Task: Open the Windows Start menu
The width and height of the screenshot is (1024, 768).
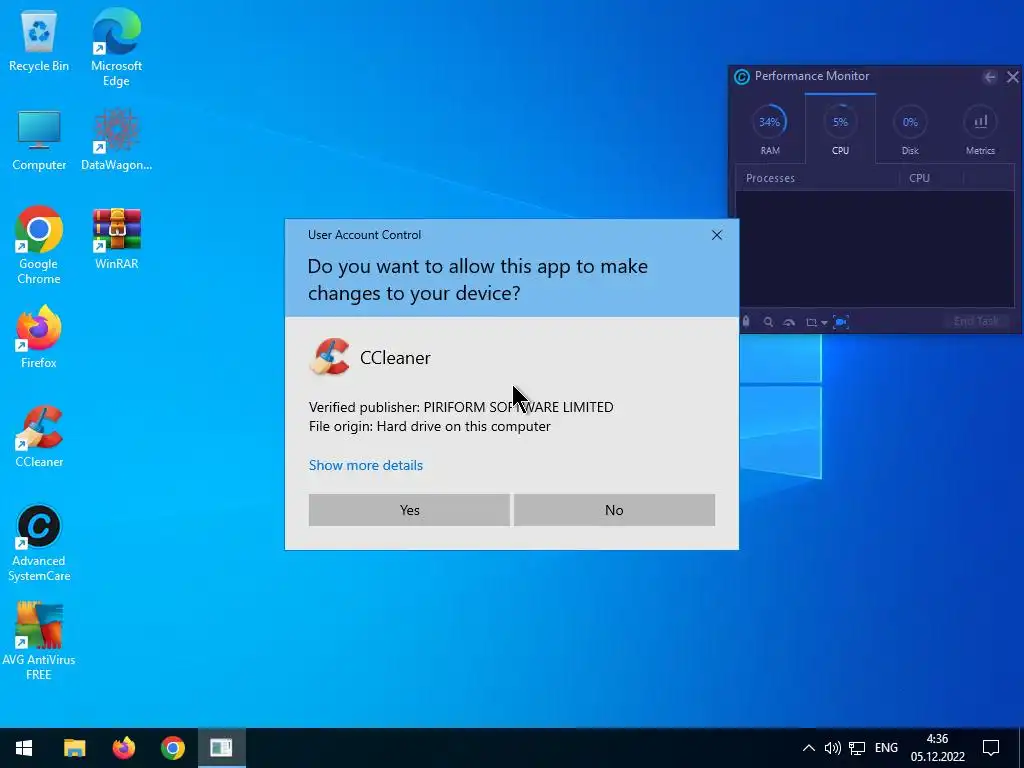Action: tap(24, 748)
